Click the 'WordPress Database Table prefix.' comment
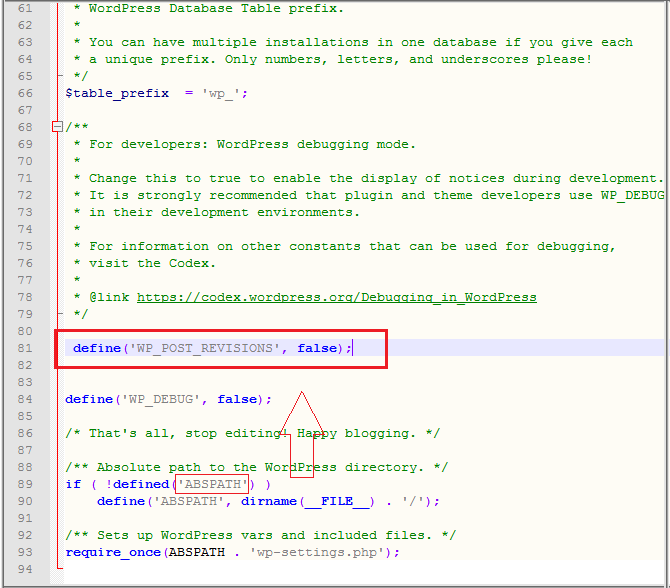Viewport: 670px width, 588px height. click(x=209, y=9)
